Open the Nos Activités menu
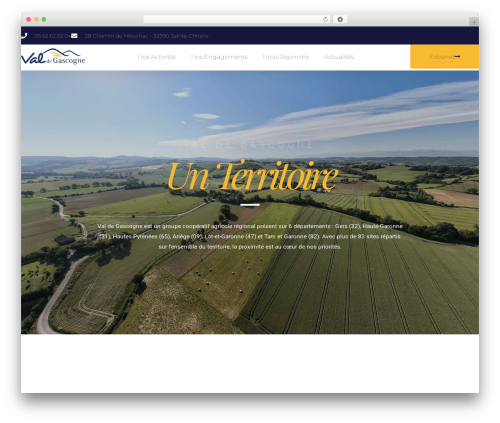 coord(157,57)
